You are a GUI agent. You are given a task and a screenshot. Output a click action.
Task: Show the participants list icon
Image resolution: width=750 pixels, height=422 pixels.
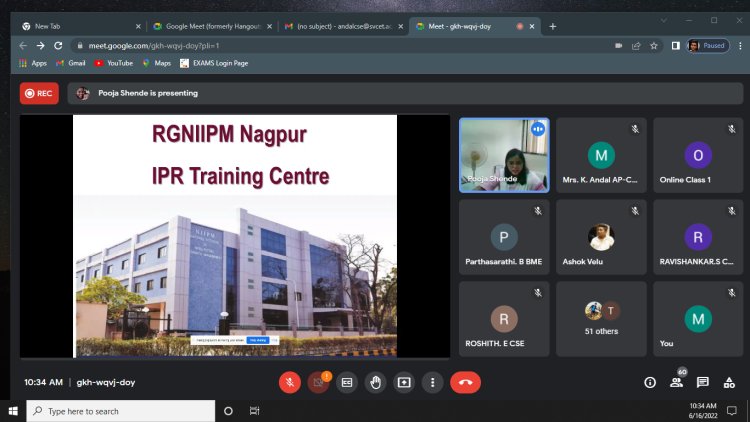point(676,382)
